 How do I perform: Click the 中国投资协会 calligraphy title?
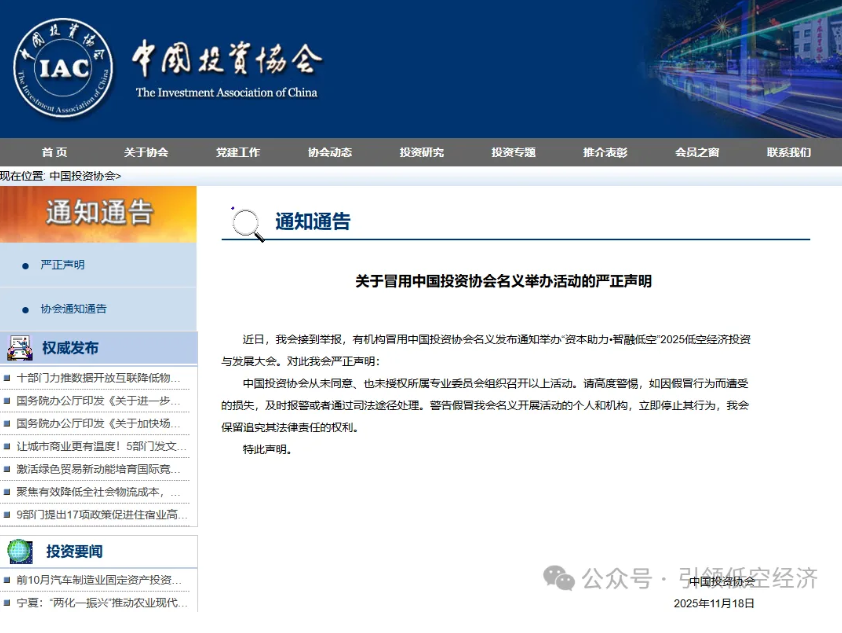point(227,59)
